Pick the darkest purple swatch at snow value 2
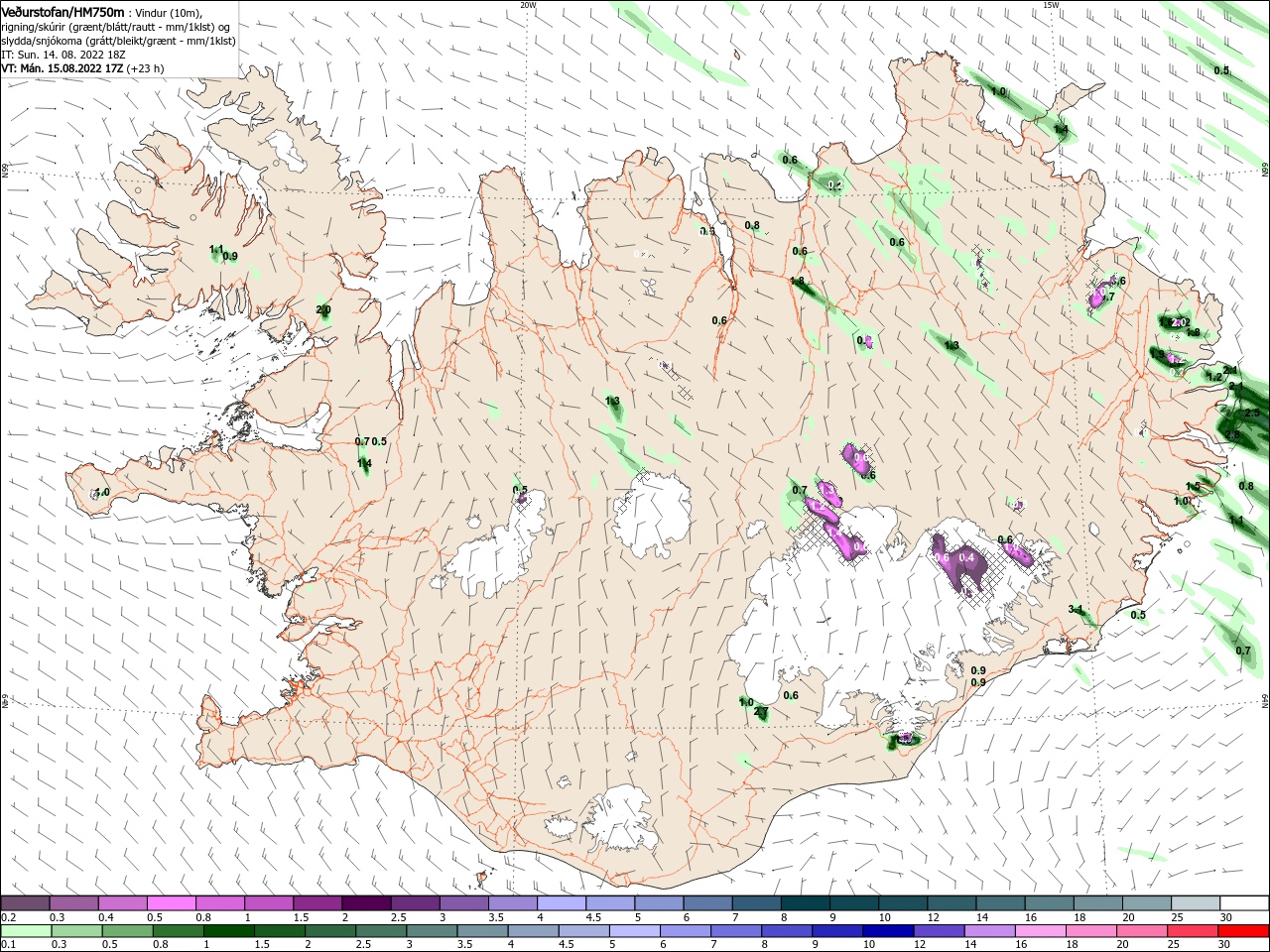 [x=366, y=903]
